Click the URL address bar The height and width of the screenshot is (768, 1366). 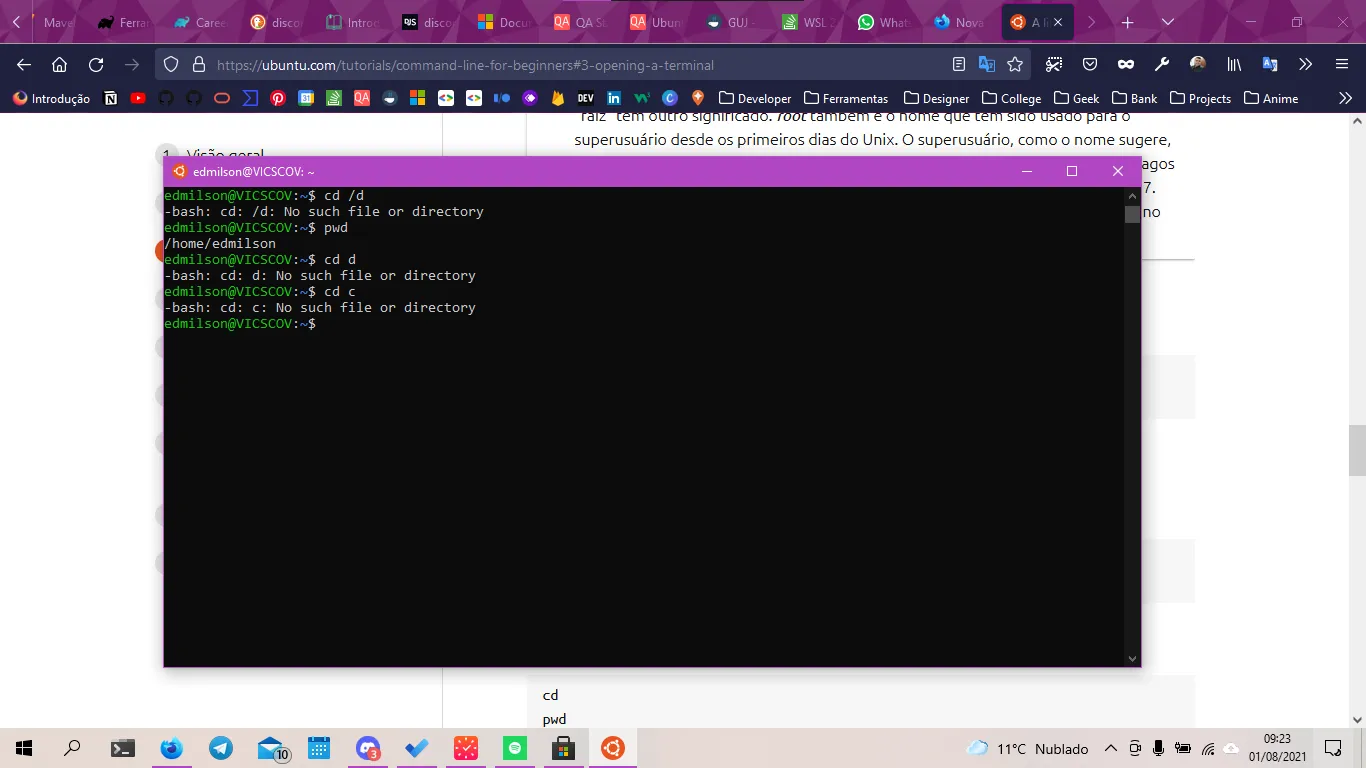570,65
